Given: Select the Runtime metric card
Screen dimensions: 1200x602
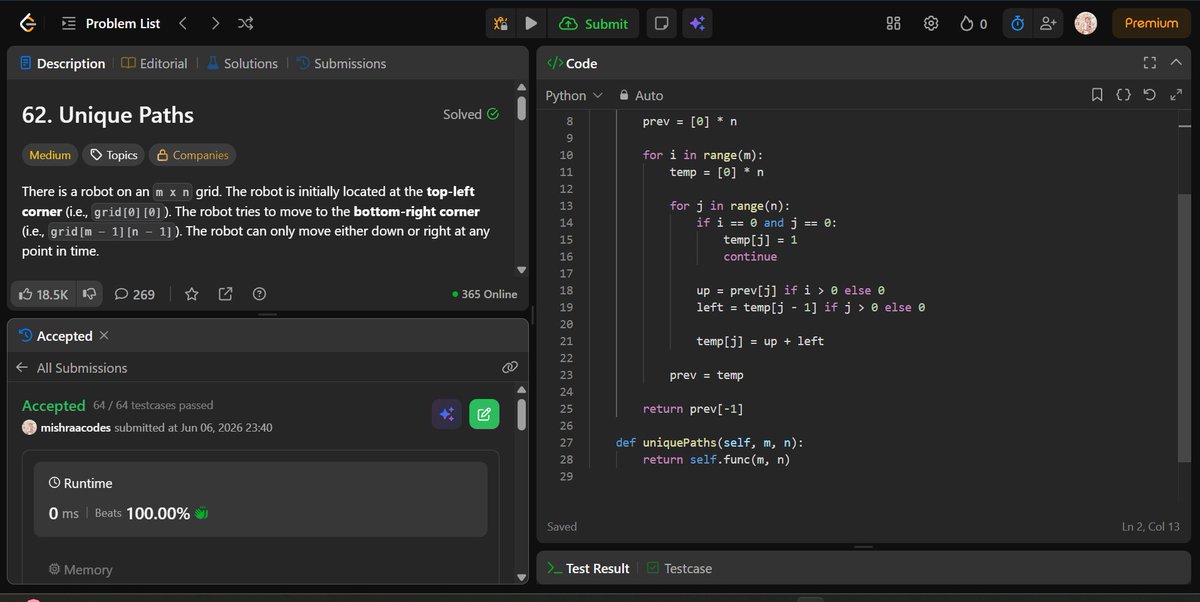Looking at the screenshot, I should click(x=260, y=500).
